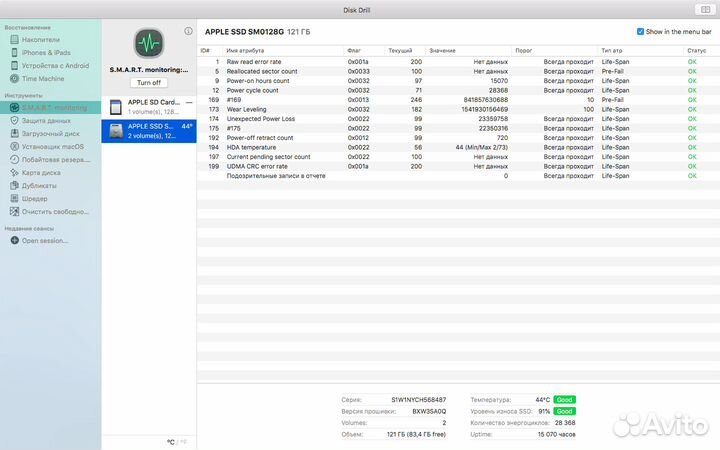Select S.M.A.R.T. monitoring sidebar item
The height and width of the screenshot is (450, 720).
(51, 107)
